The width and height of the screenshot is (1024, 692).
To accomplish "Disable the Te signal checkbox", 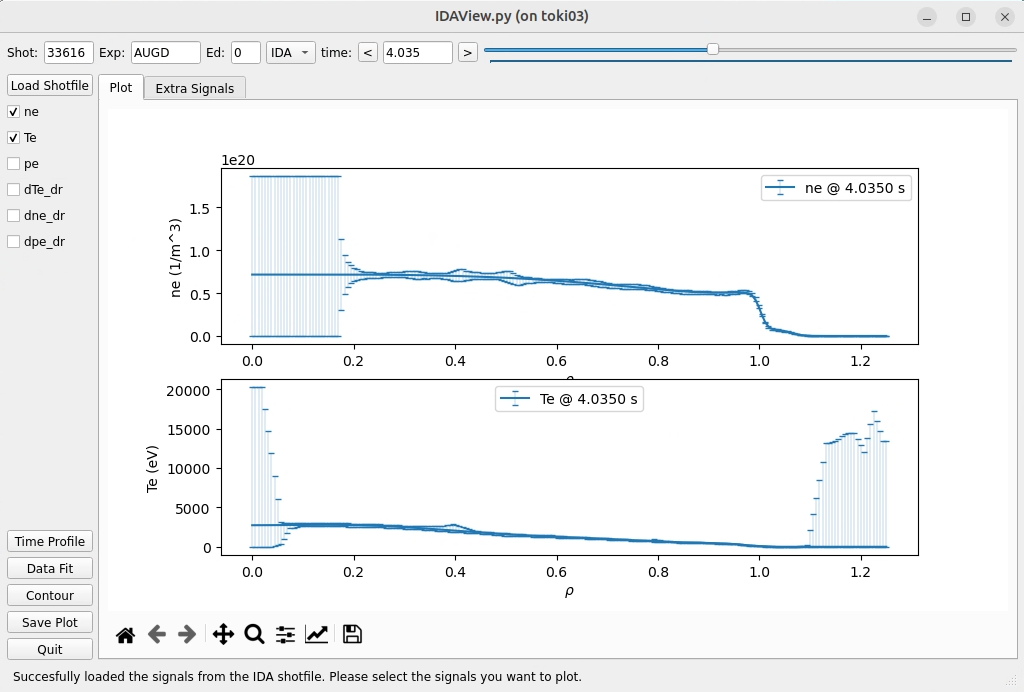I will coord(14,137).
